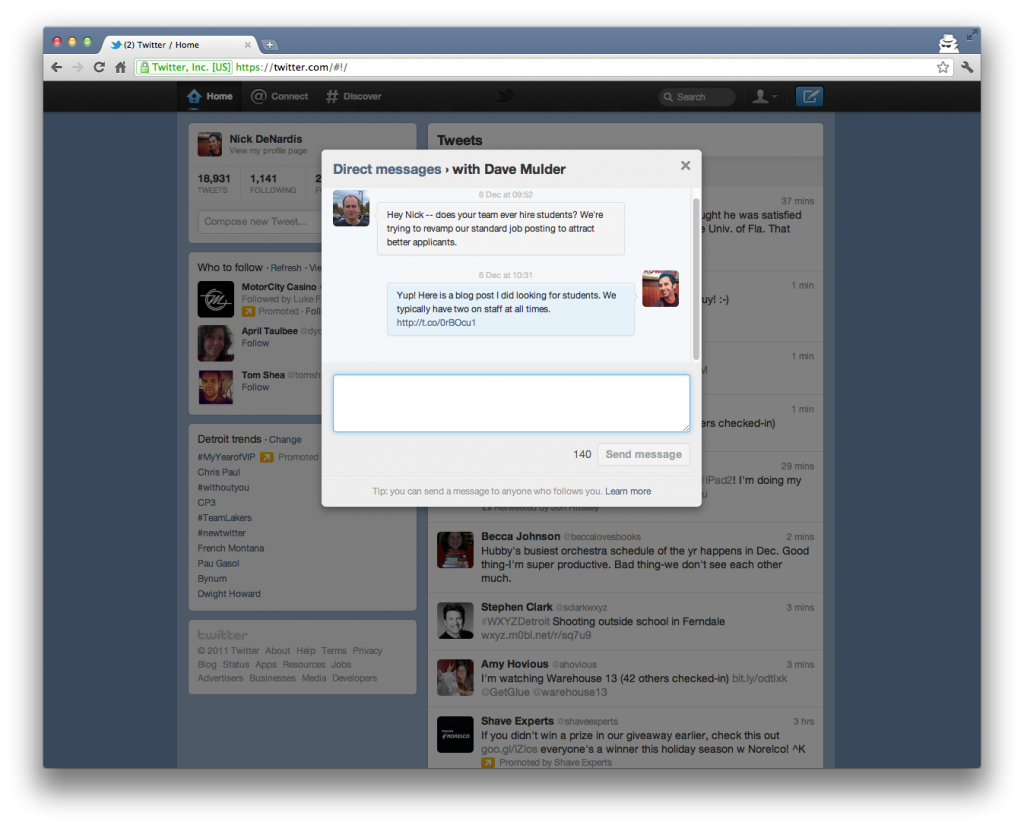Open the t.co/0rBOcu1 link
Viewport: 1024px width, 828px height.
click(x=436, y=323)
